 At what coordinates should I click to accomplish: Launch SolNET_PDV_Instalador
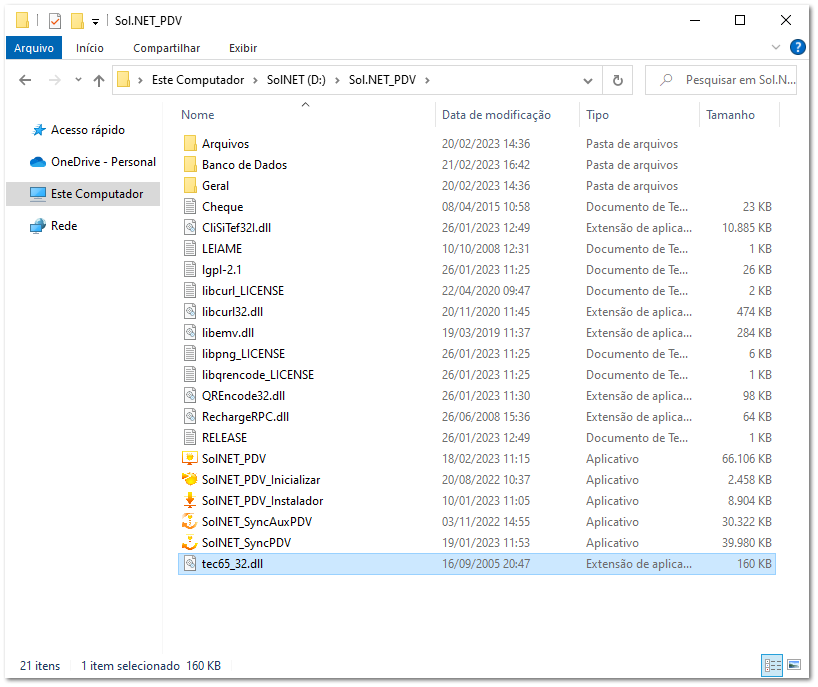click(251, 500)
